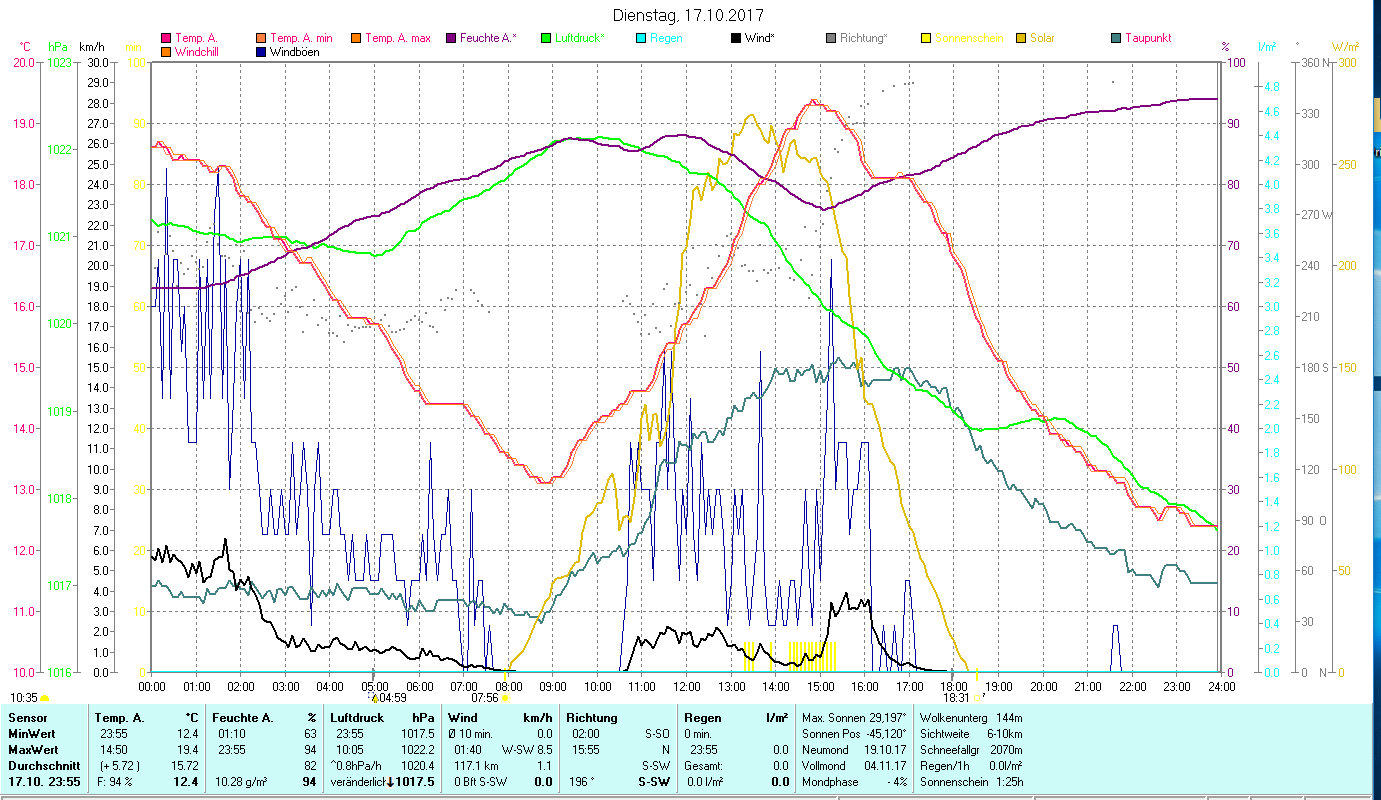1381x800 pixels.
Task: Click the Solar legend color square
Action: point(1020,38)
